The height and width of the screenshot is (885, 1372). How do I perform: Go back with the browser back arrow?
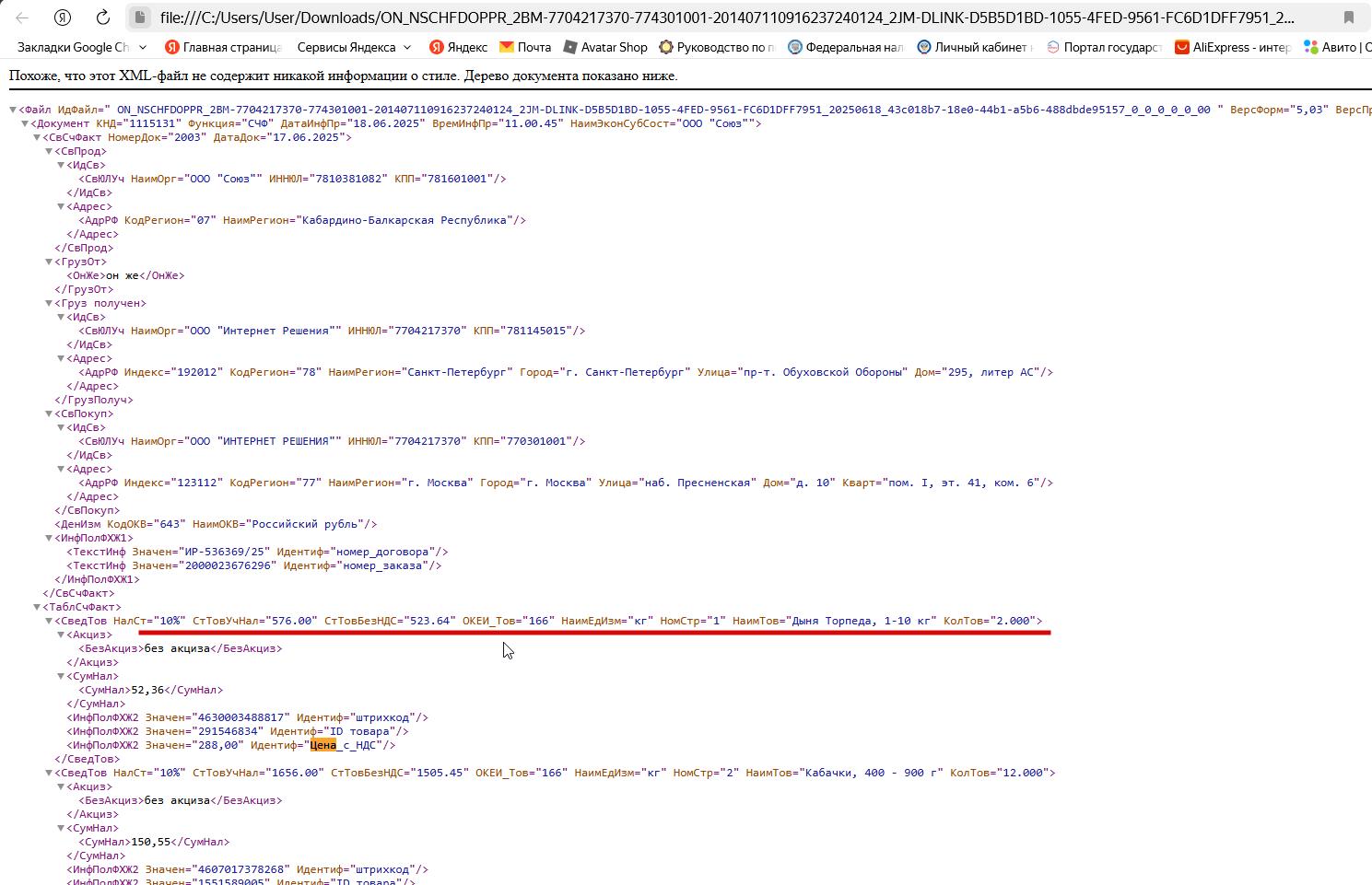tap(22, 17)
